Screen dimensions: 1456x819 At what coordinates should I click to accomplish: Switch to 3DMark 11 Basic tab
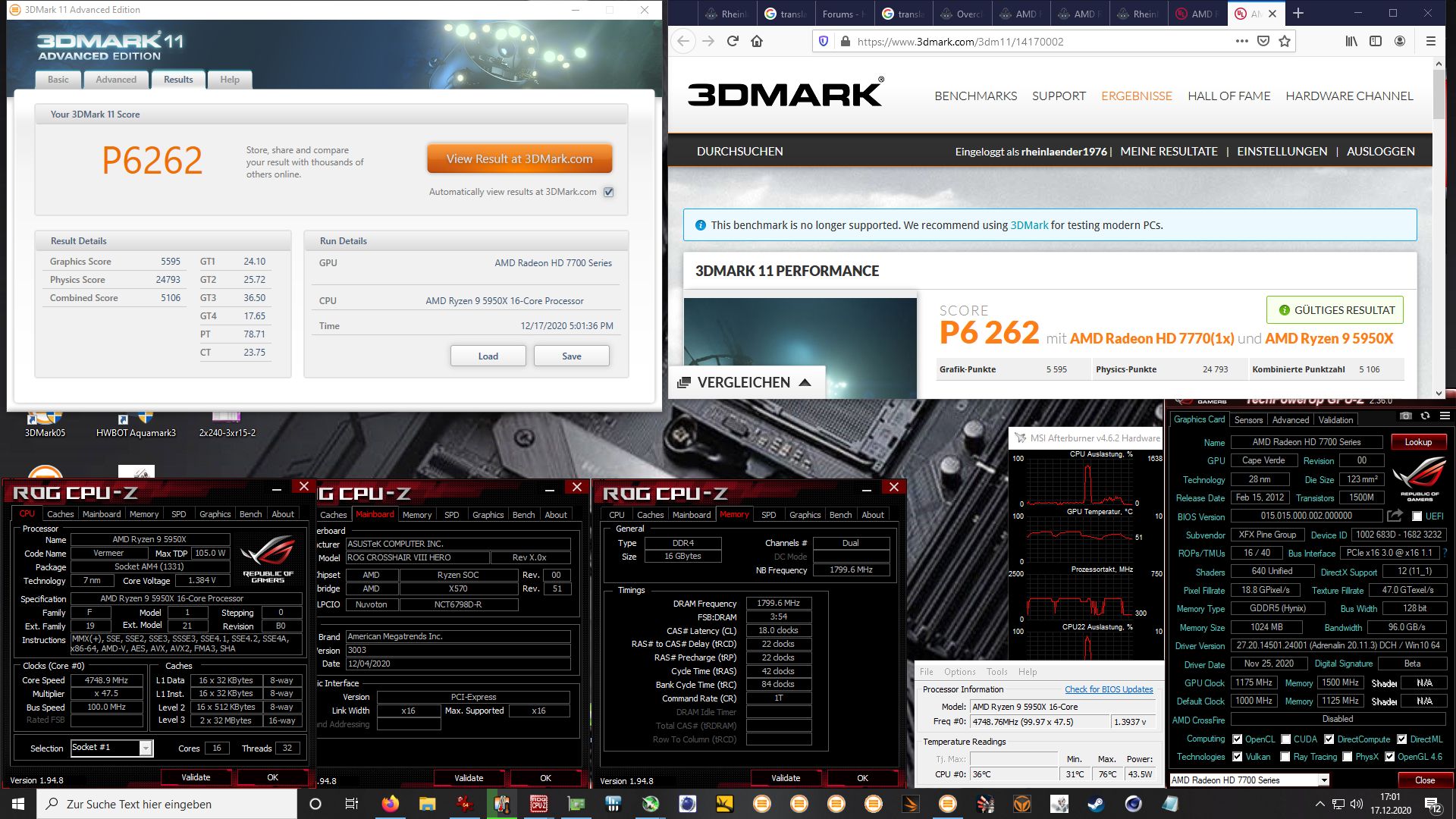(x=58, y=80)
